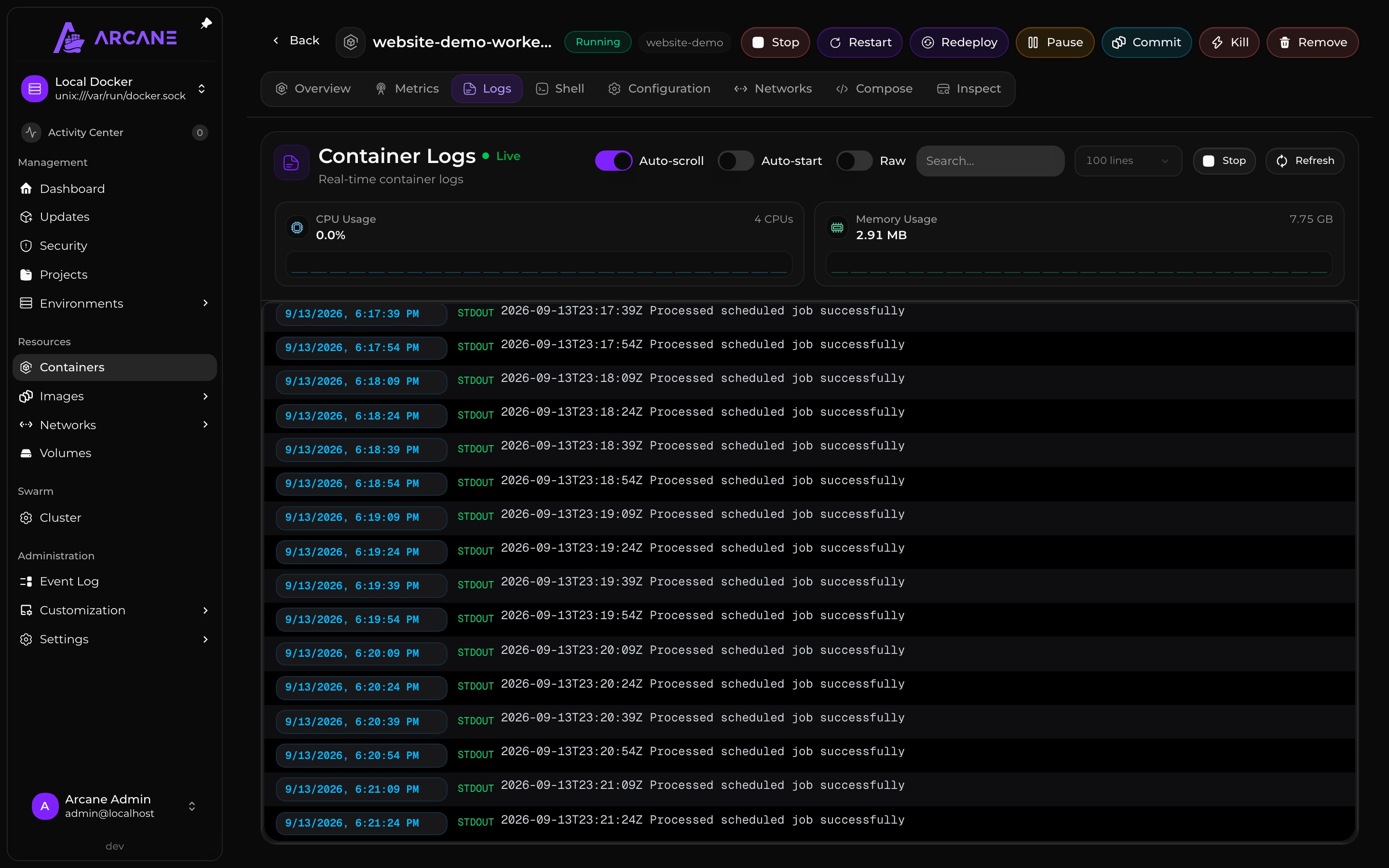Open Arcane Admin user menu
This screenshot has height=868, width=1389.
point(114,806)
